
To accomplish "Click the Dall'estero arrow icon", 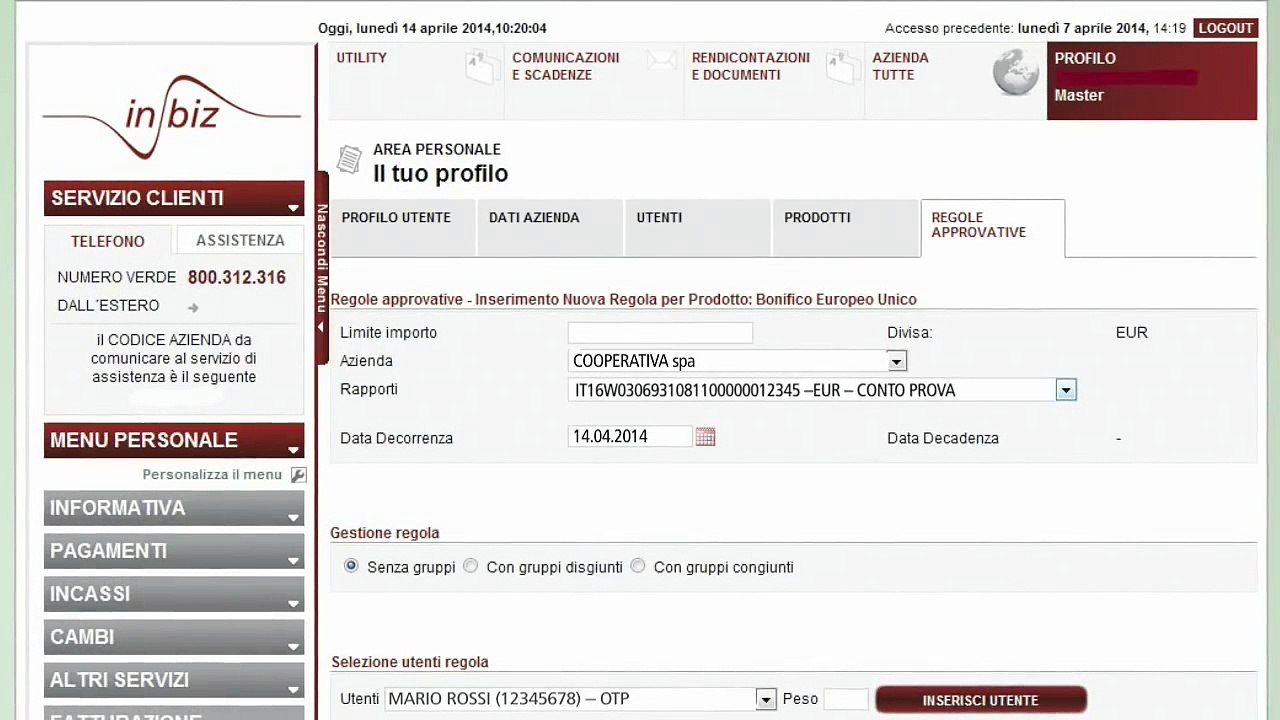I will click(x=193, y=307).
